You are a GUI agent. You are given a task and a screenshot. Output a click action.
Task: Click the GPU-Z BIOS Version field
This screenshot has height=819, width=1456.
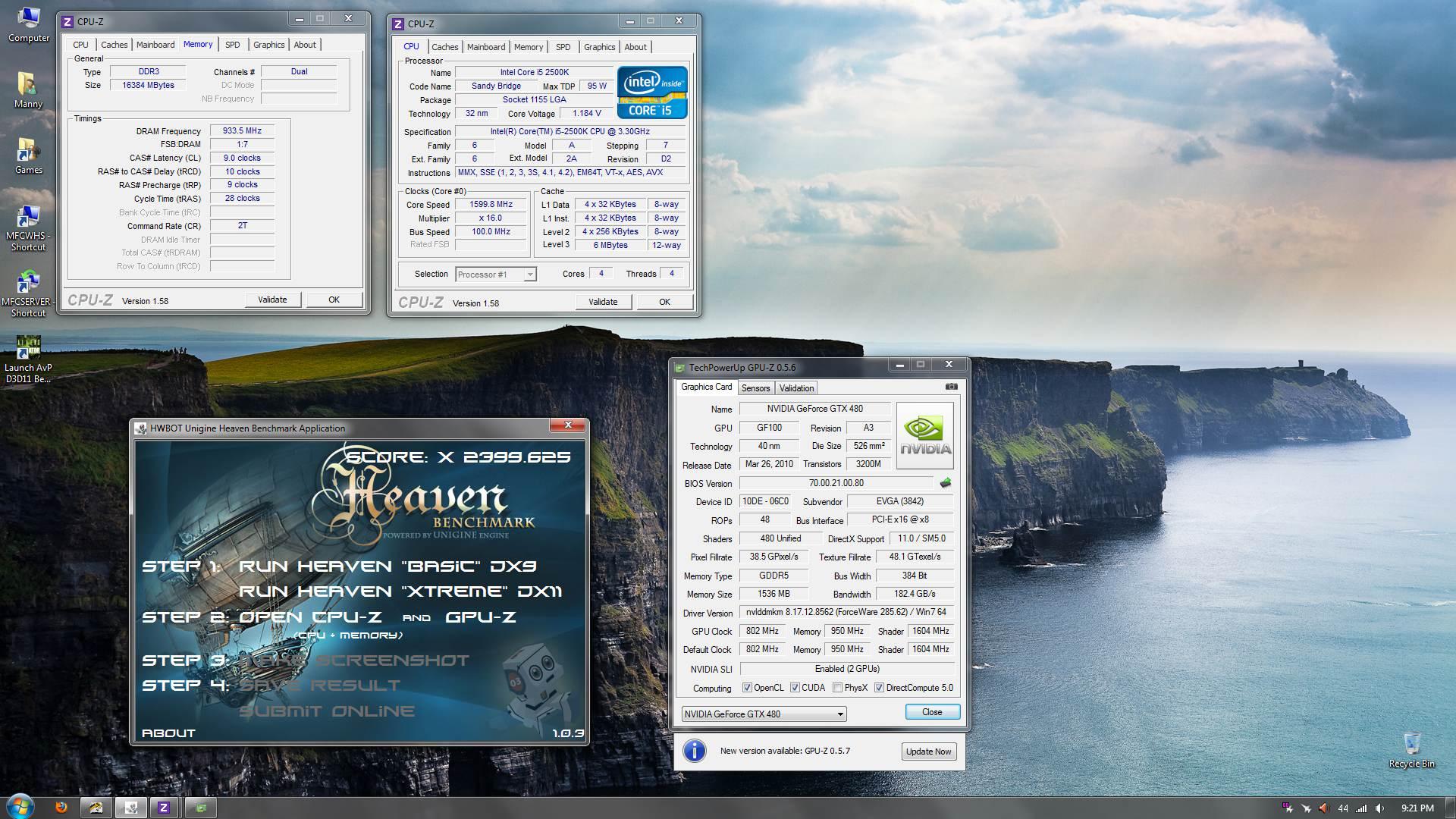click(836, 483)
